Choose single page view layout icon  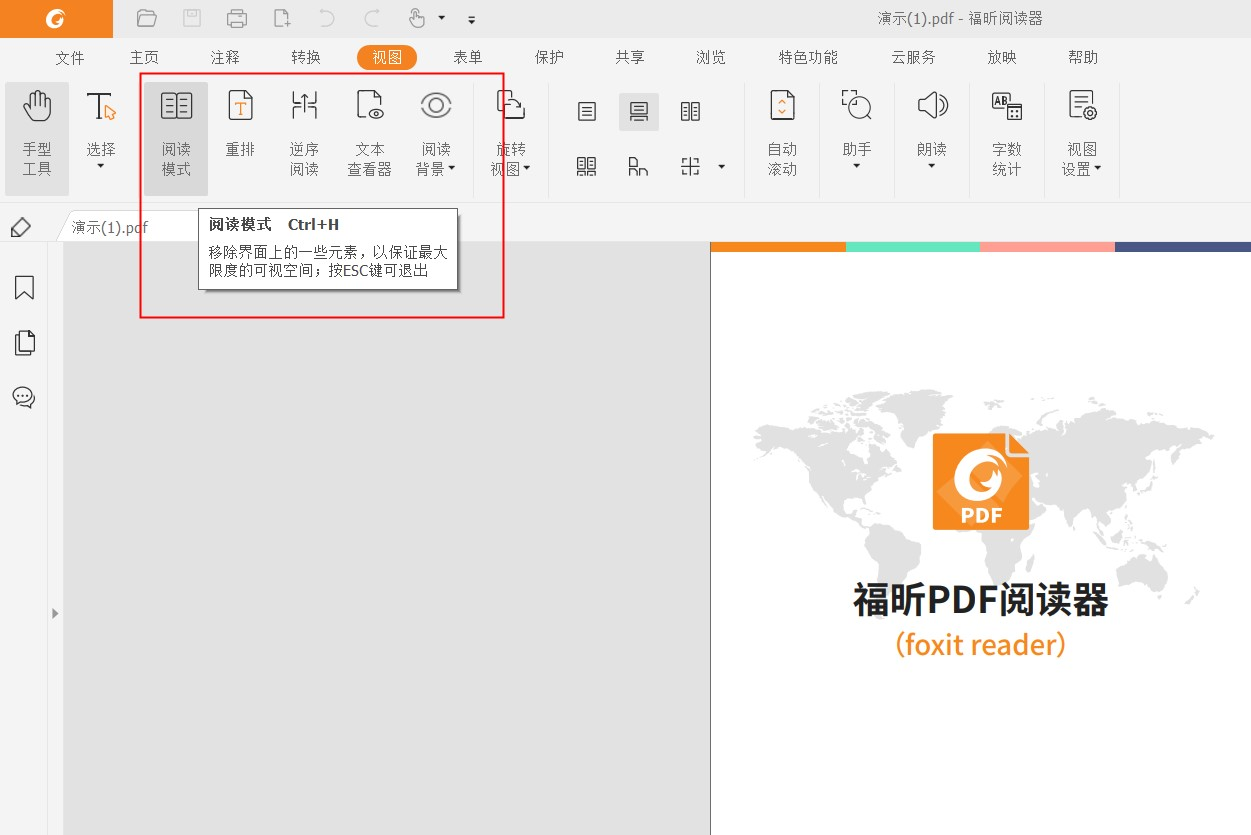click(587, 111)
